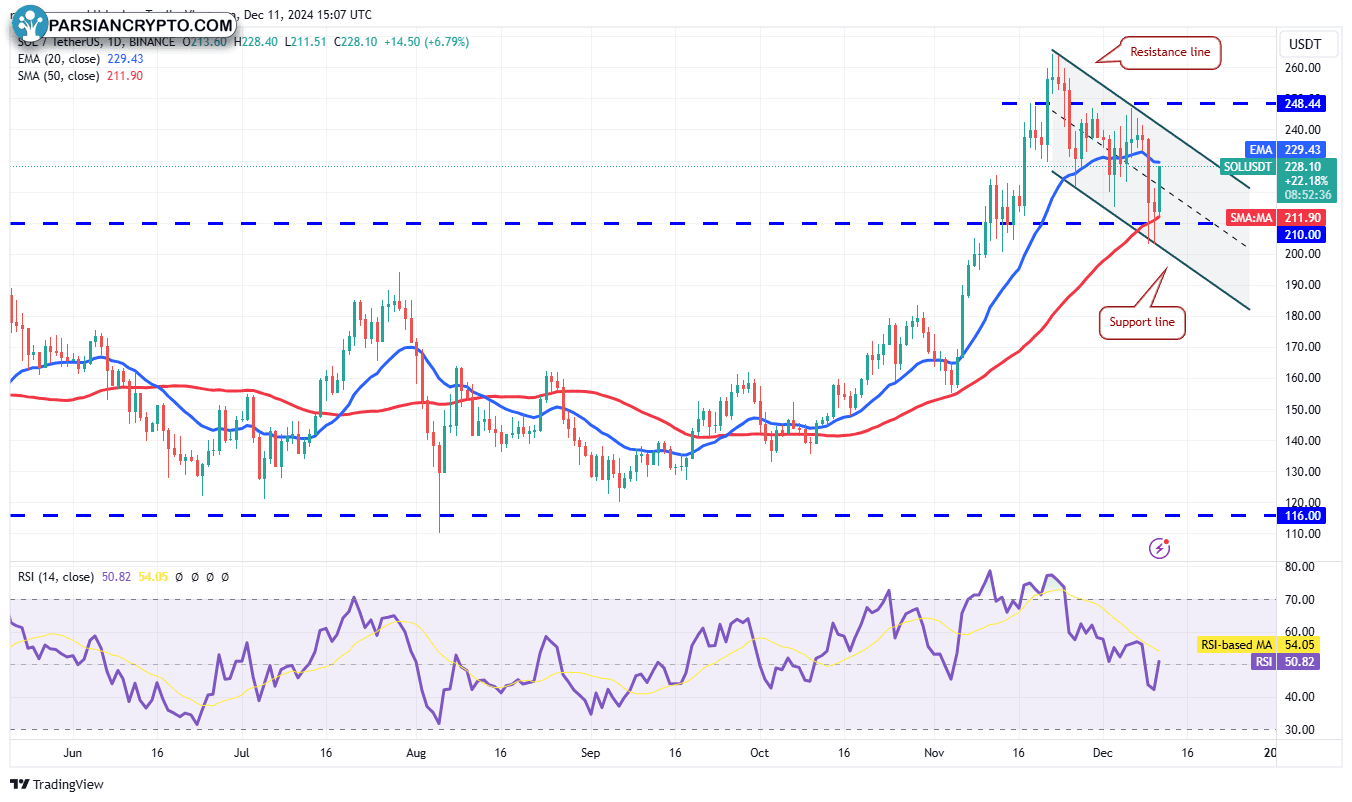Viewport: 1352px width, 802px height.
Task: Click the 110.00 price axis label
Action: click(x=1303, y=534)
